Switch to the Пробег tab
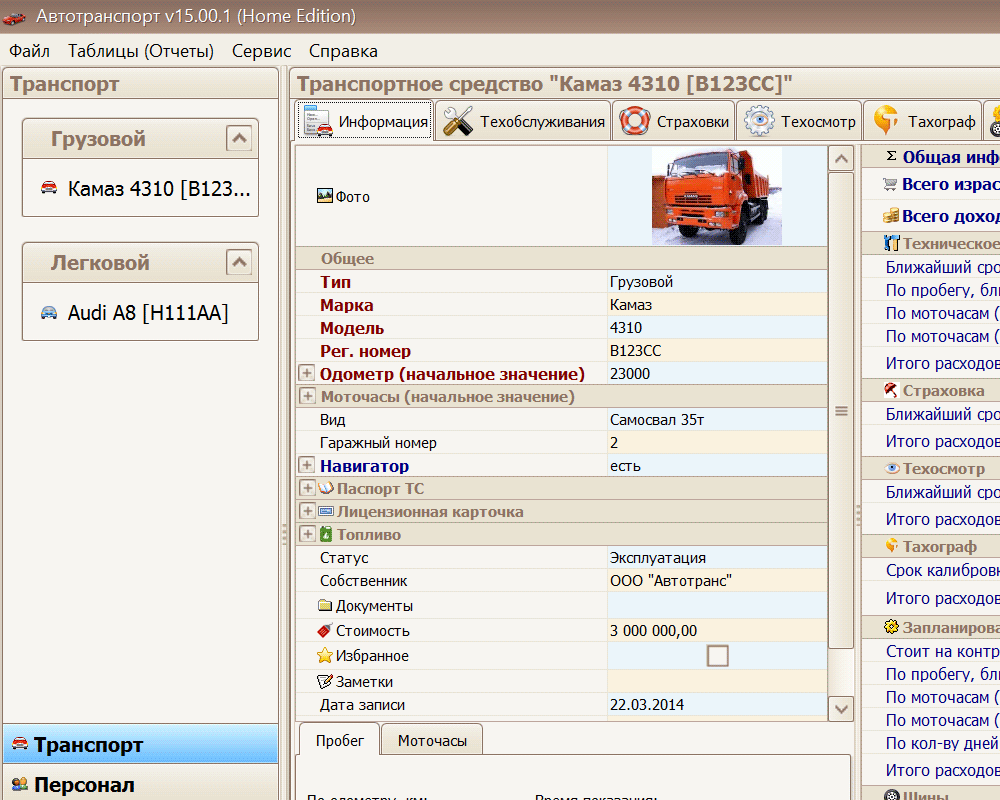Viewport: 1000px width, 800px height. tap(339, 740)
